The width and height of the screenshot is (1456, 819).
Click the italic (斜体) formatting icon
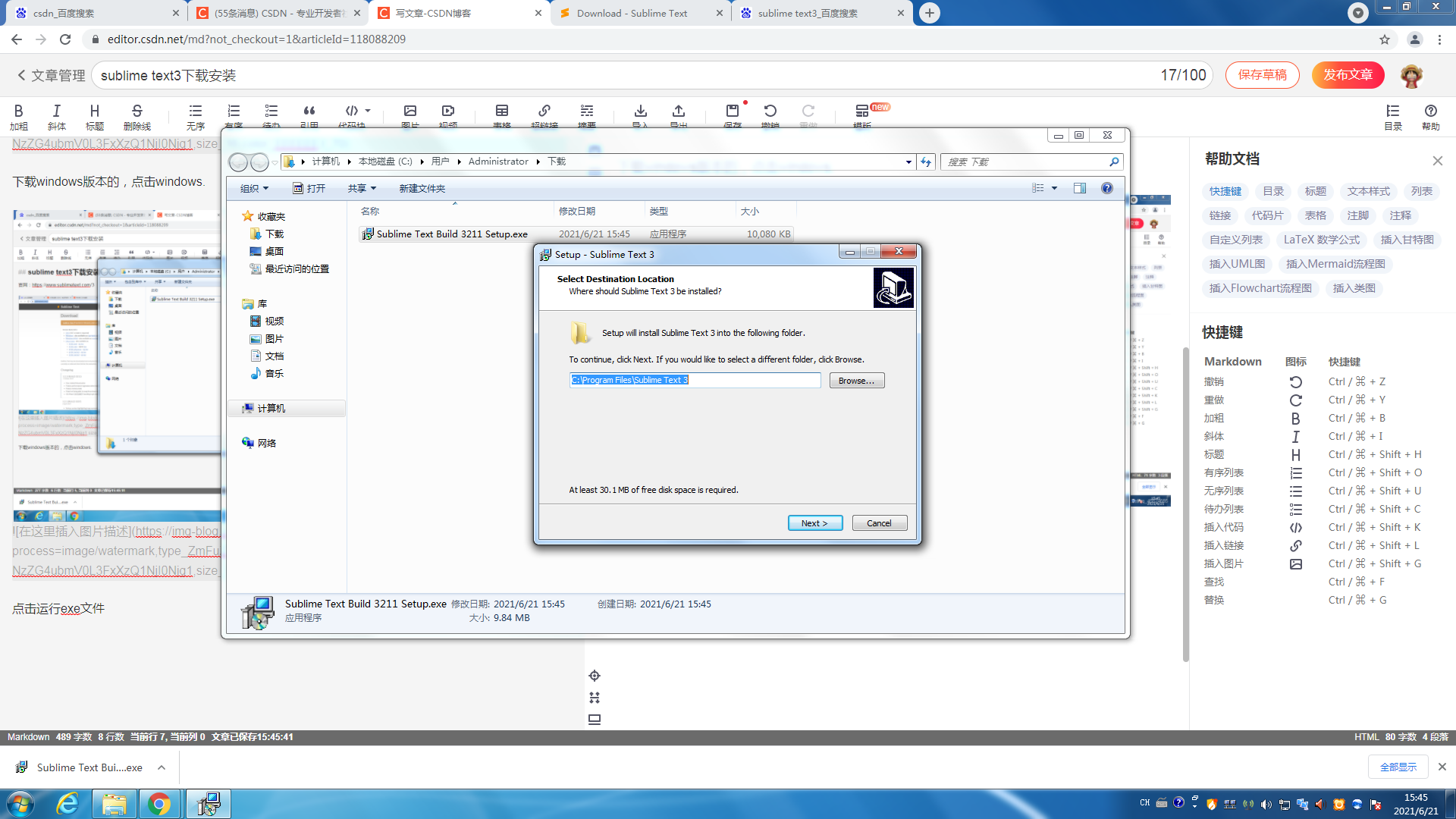tap(56, 111)
